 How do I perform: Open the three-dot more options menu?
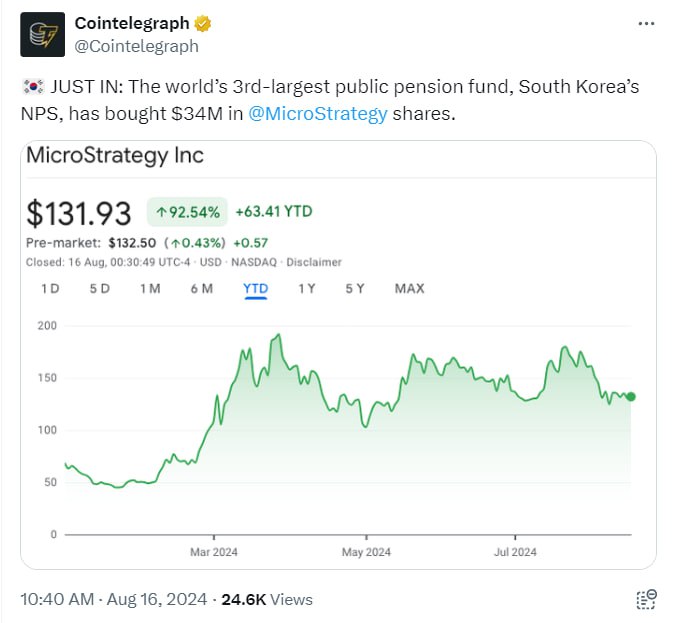click(x=646, y=24)
